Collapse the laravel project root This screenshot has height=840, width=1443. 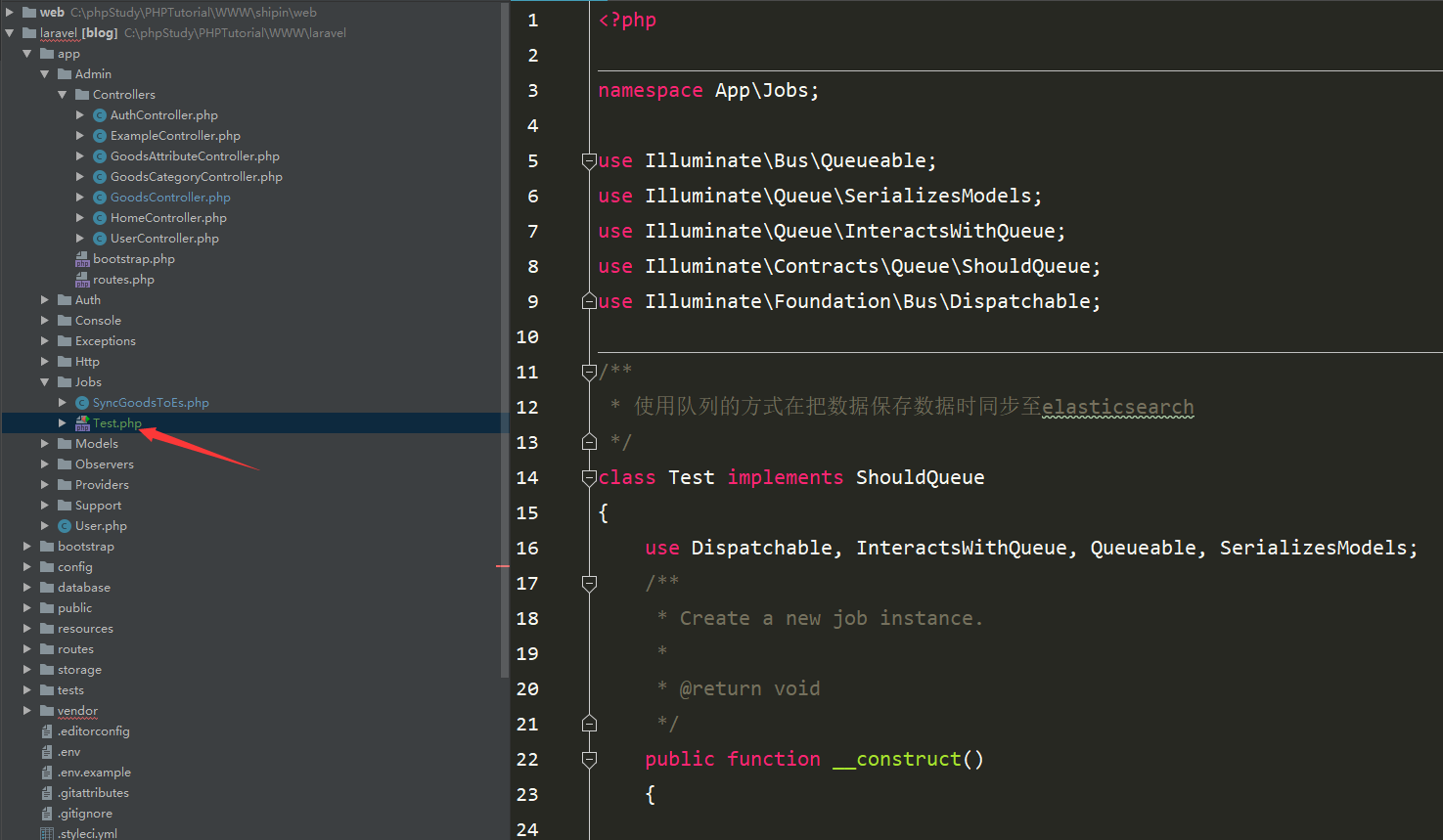[x=10, y=33]
